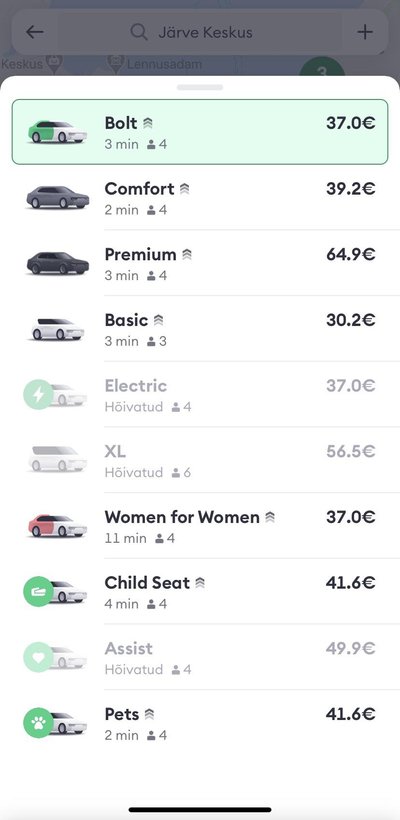Image resolution: width=400 pixels, height=820 pixels.
Task: Tap the Child Seat icon
Action: click(x=38, y=591)
